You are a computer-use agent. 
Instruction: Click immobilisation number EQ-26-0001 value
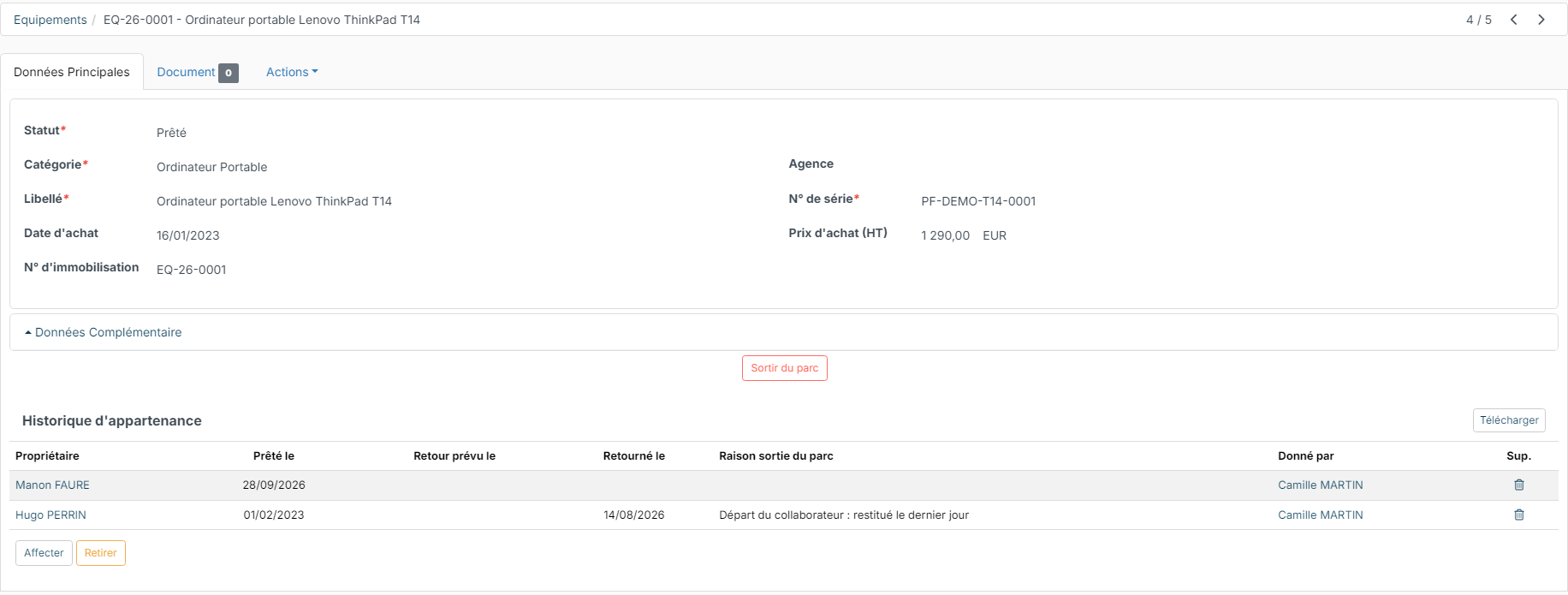click(x=191, y=270)
